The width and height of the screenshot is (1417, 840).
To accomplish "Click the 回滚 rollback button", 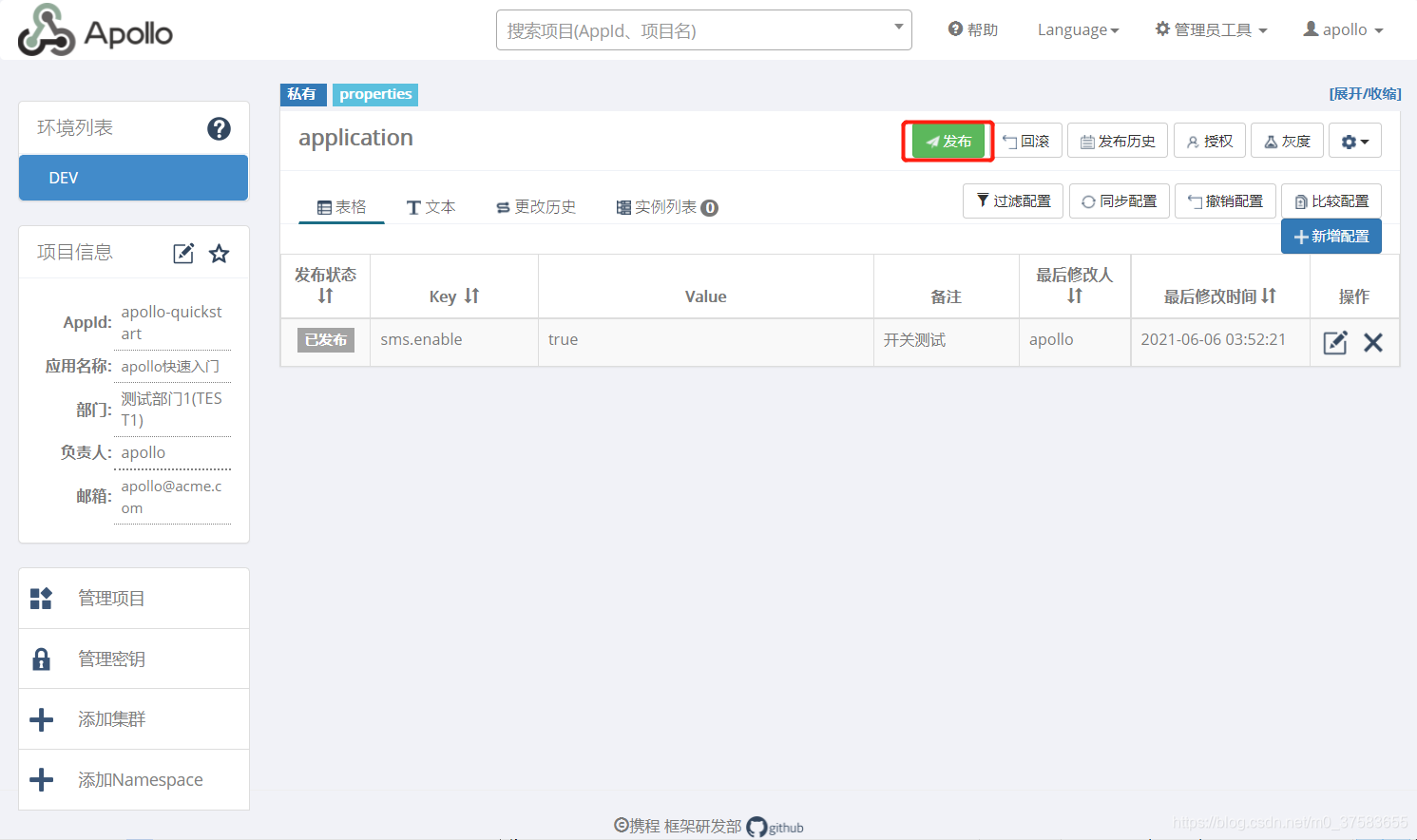I will pos(1026,142).
